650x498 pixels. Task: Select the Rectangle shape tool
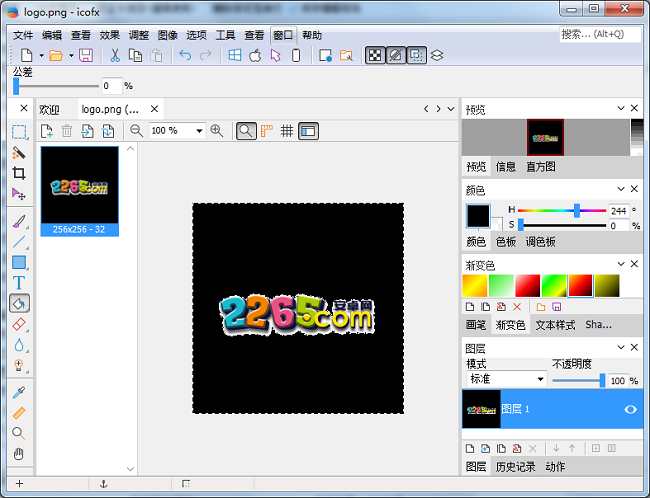coord(18,262)
